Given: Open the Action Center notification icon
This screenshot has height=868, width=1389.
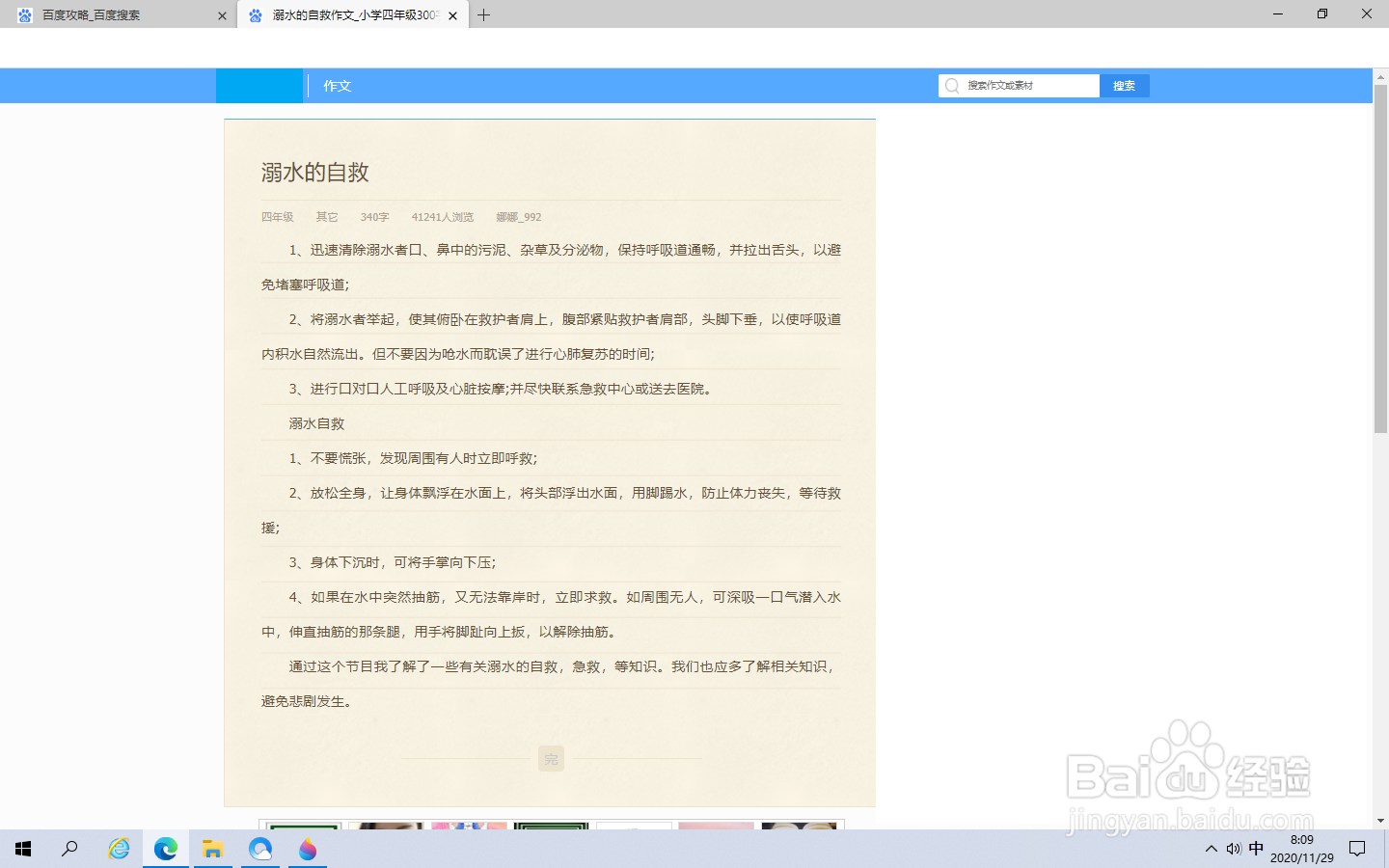Looking at the screenshot, I should (1358, 849).
